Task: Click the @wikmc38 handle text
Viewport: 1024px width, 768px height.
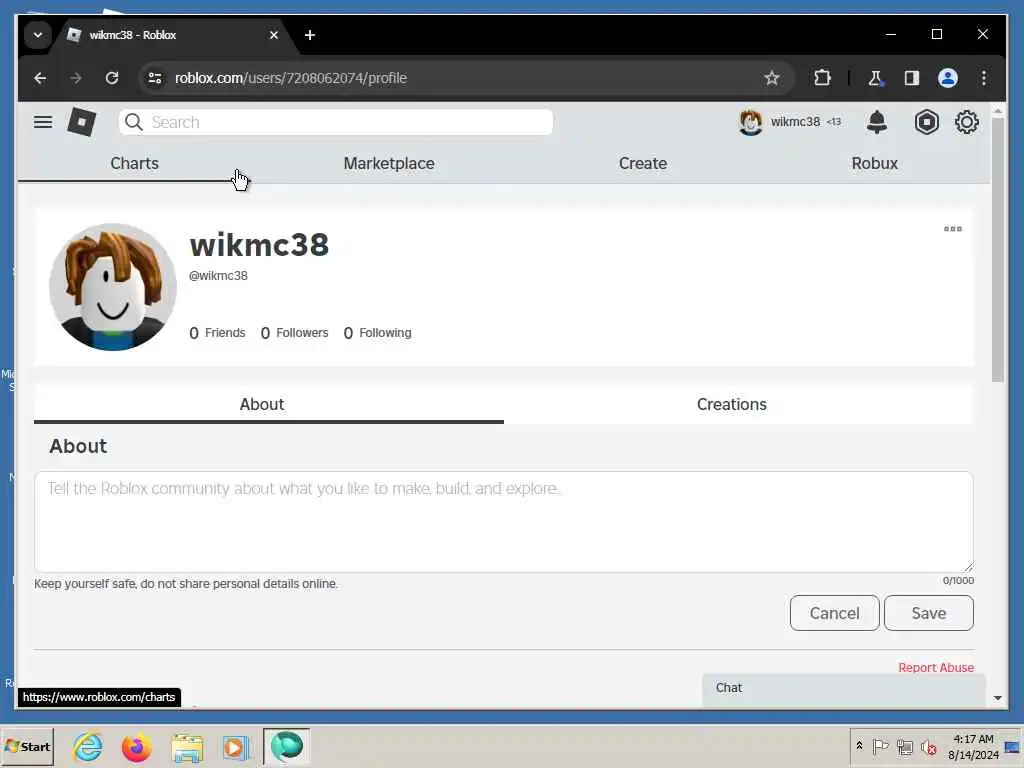Action: 218,276
